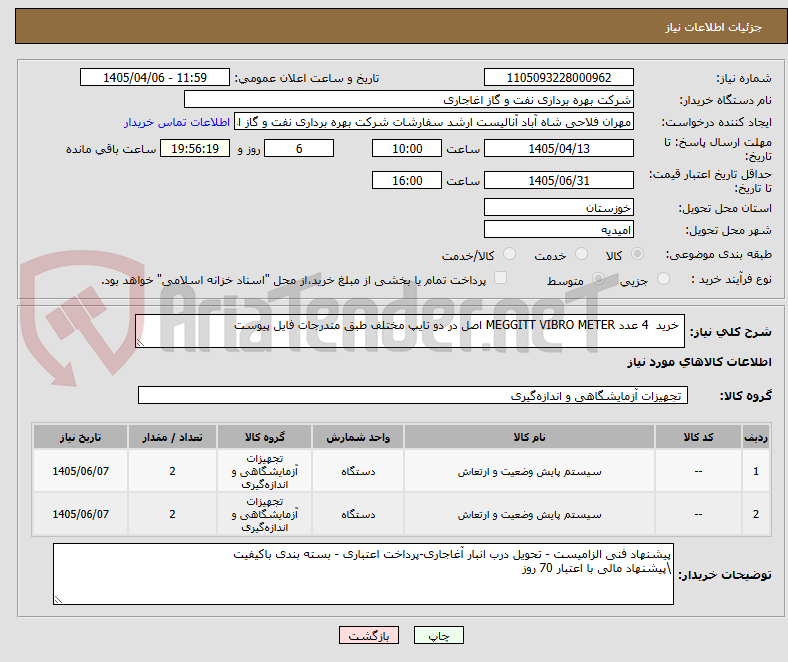Click the remaining days field showing 6
The height and width of the screenshot is (662, 788).
299,148
